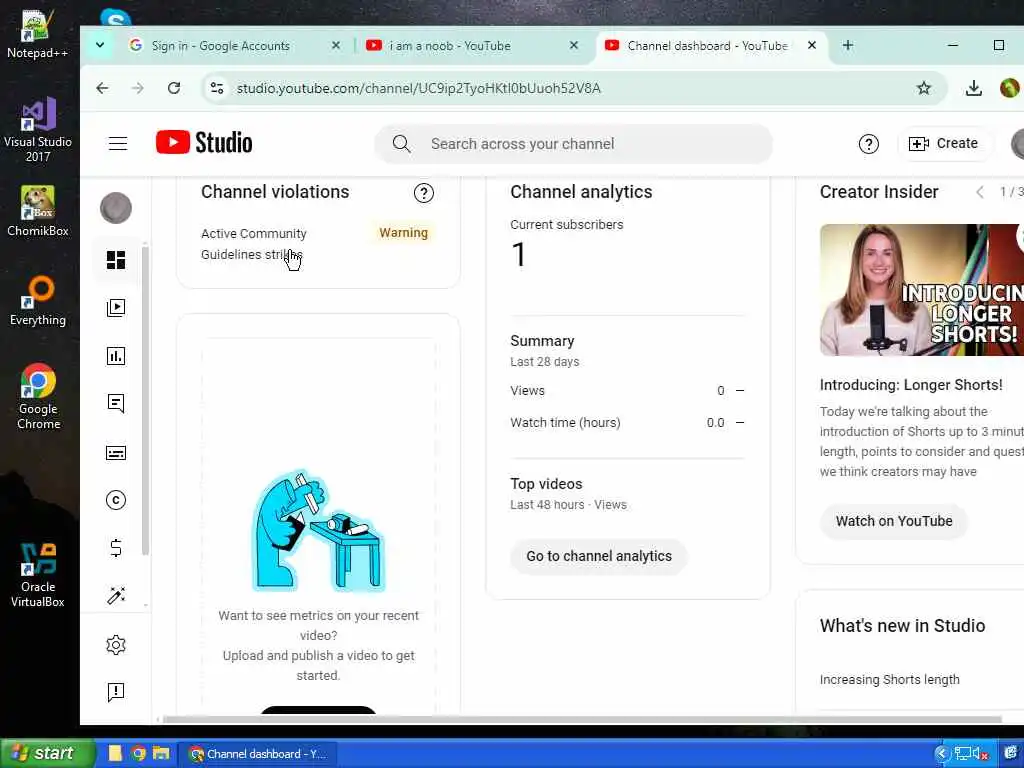The image size is (1024, 768).
Task: Click the YouTube Studio logo
Action: point(204,142)
